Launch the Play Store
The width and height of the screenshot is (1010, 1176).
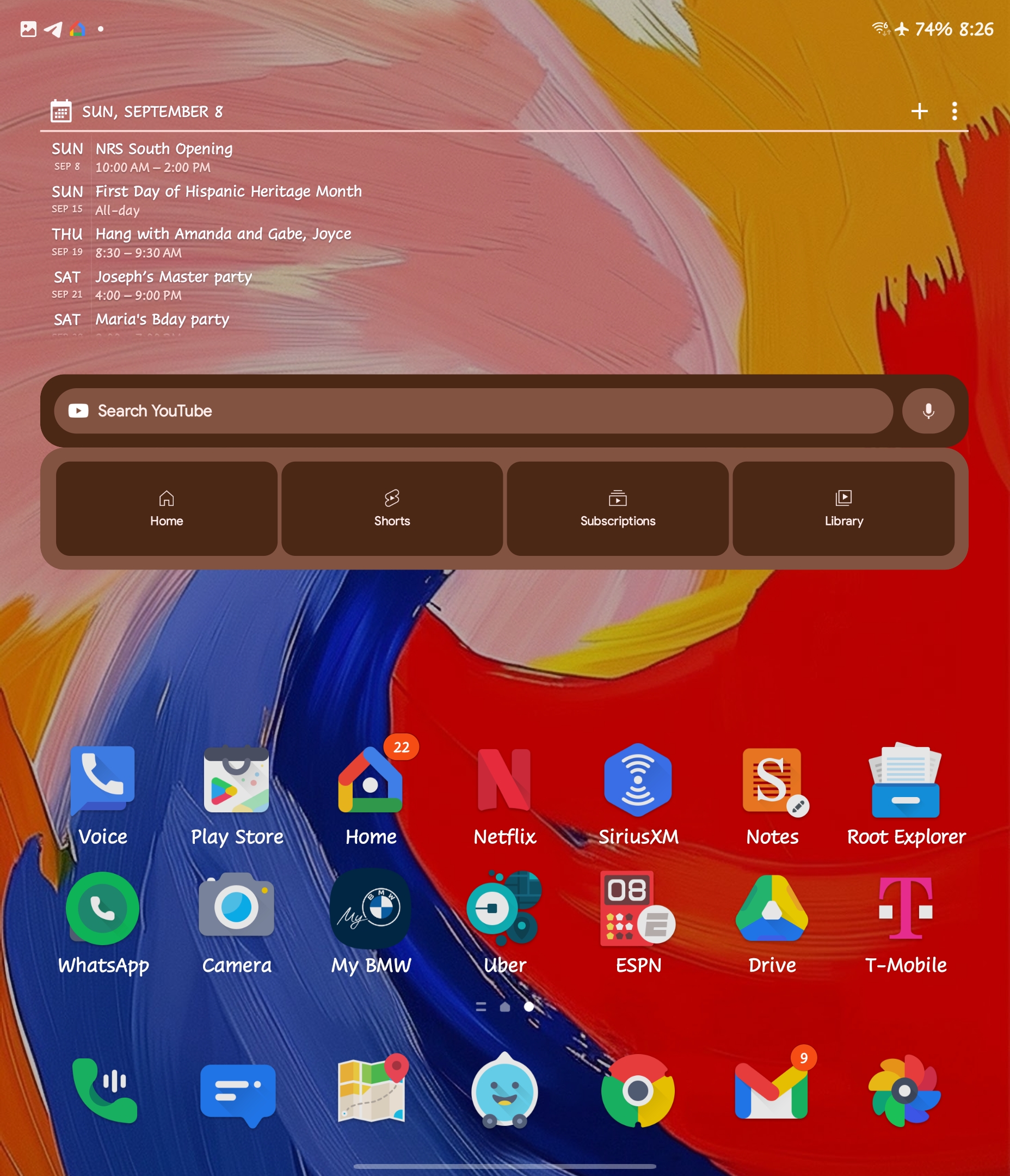coord(236,780)
